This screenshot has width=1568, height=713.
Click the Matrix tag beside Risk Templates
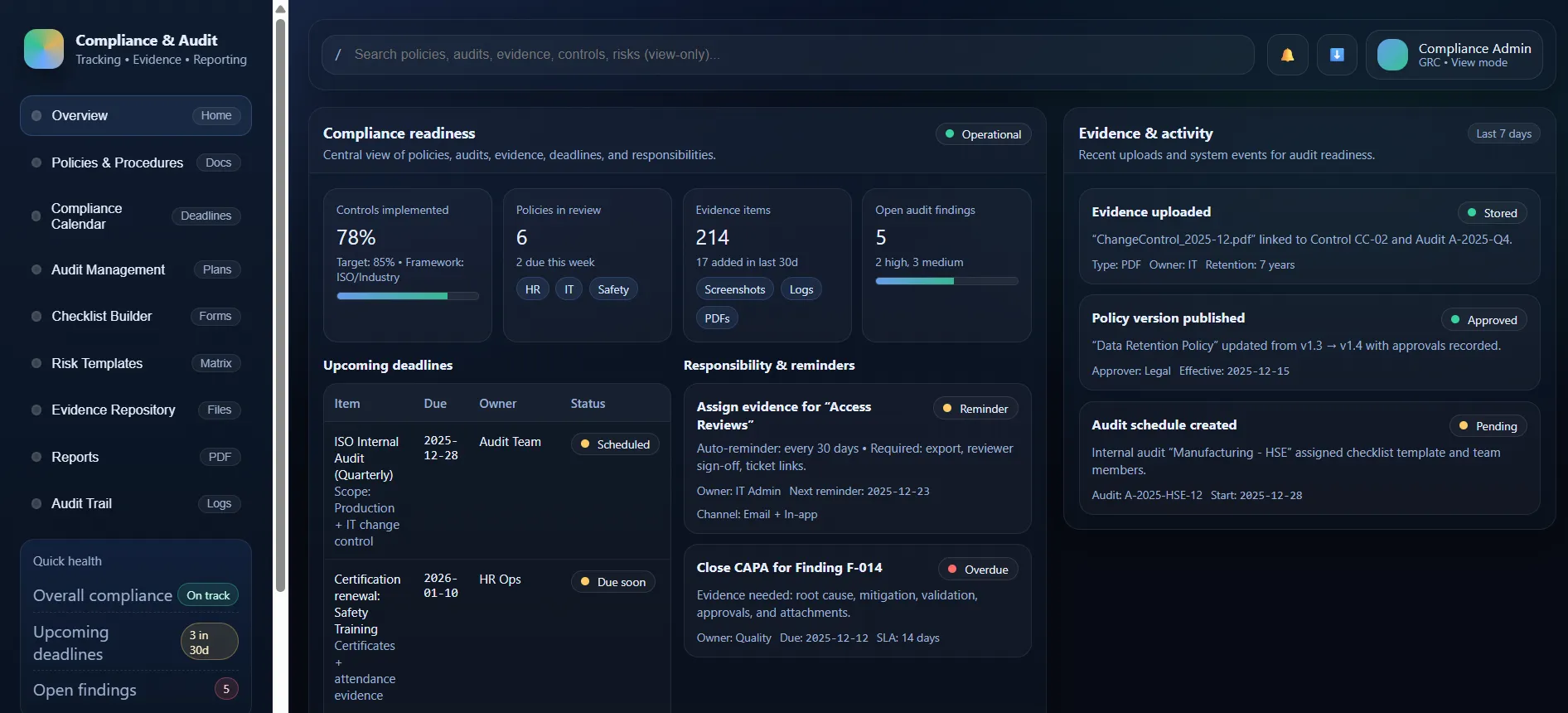(x=215, y=364)
